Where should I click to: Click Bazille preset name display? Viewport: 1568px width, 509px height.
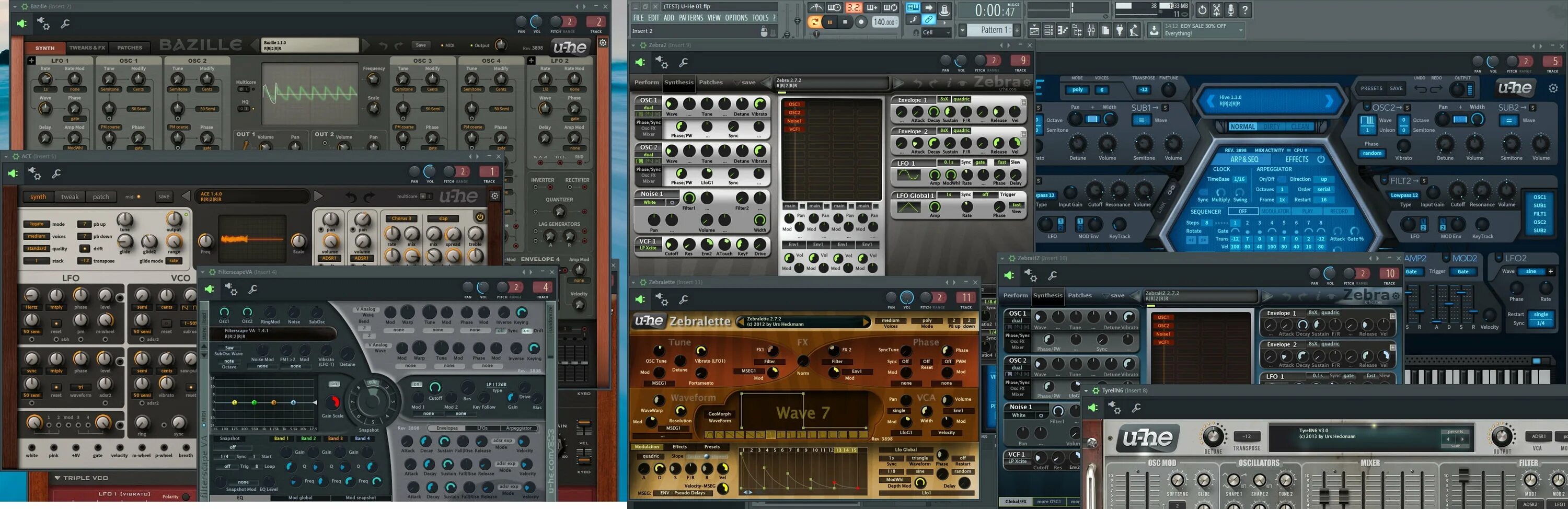(x=310, y=45)
